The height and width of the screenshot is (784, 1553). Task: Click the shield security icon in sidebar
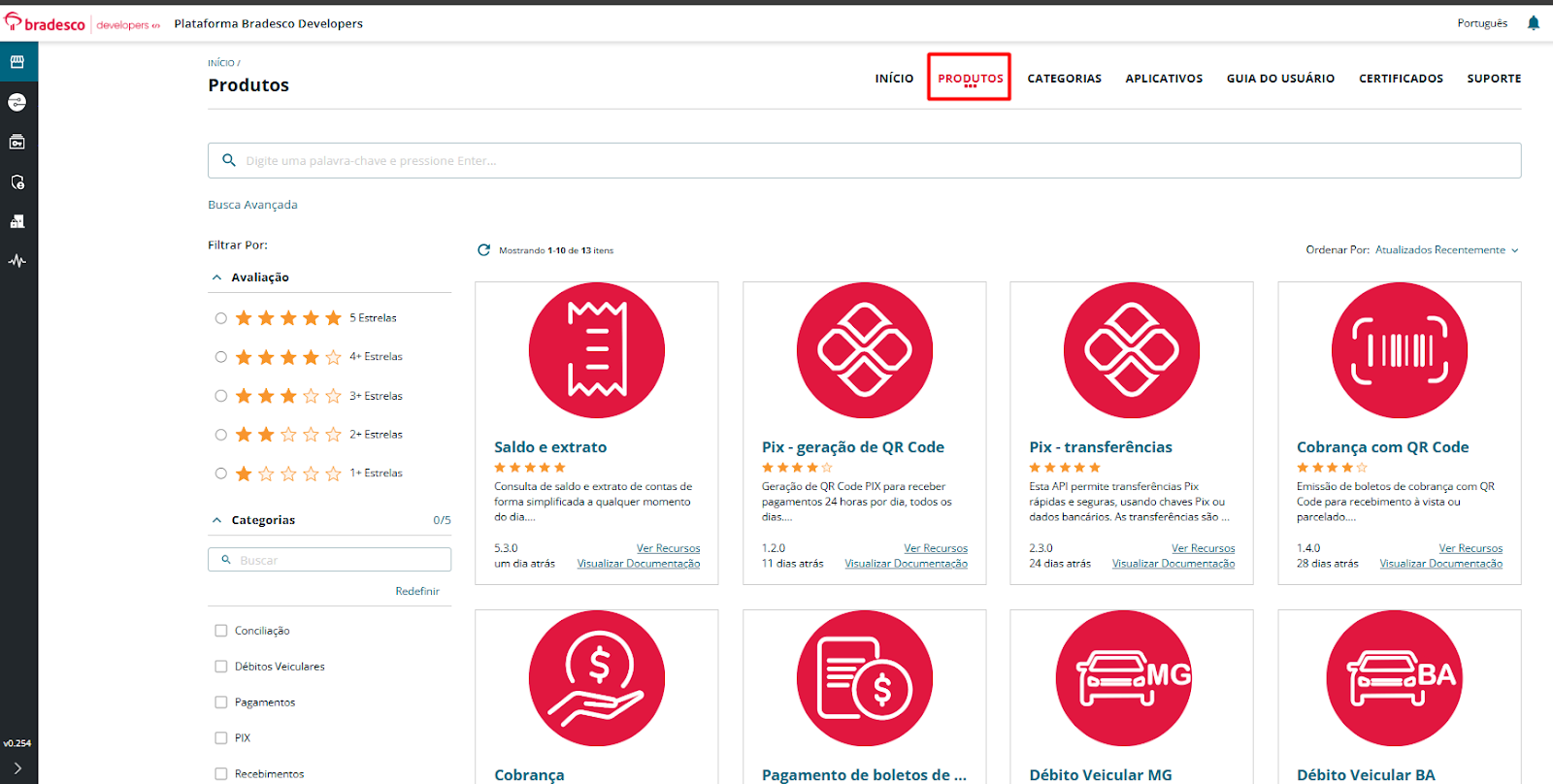(x=17, y=181)
